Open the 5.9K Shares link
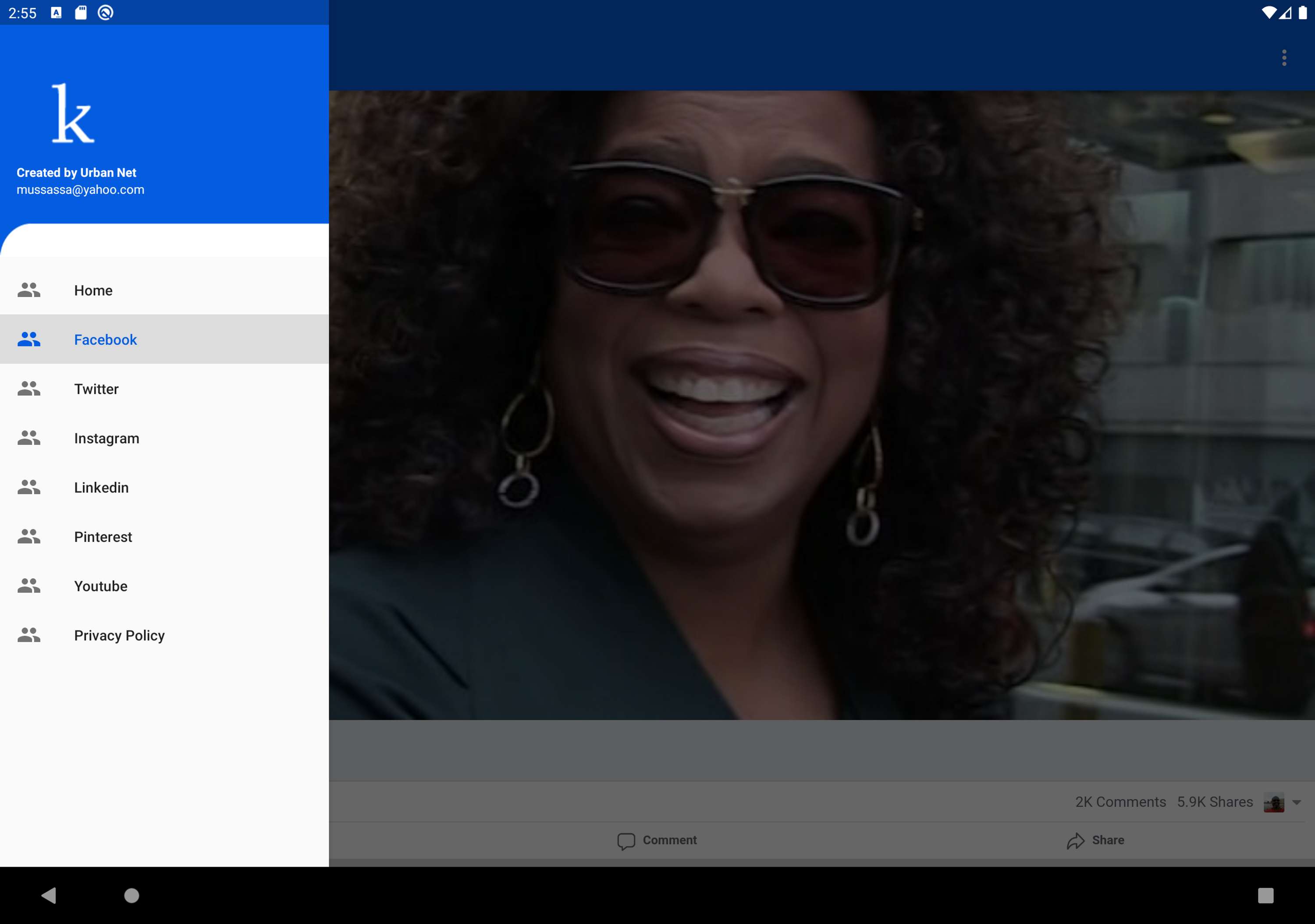 [1215, 801]
